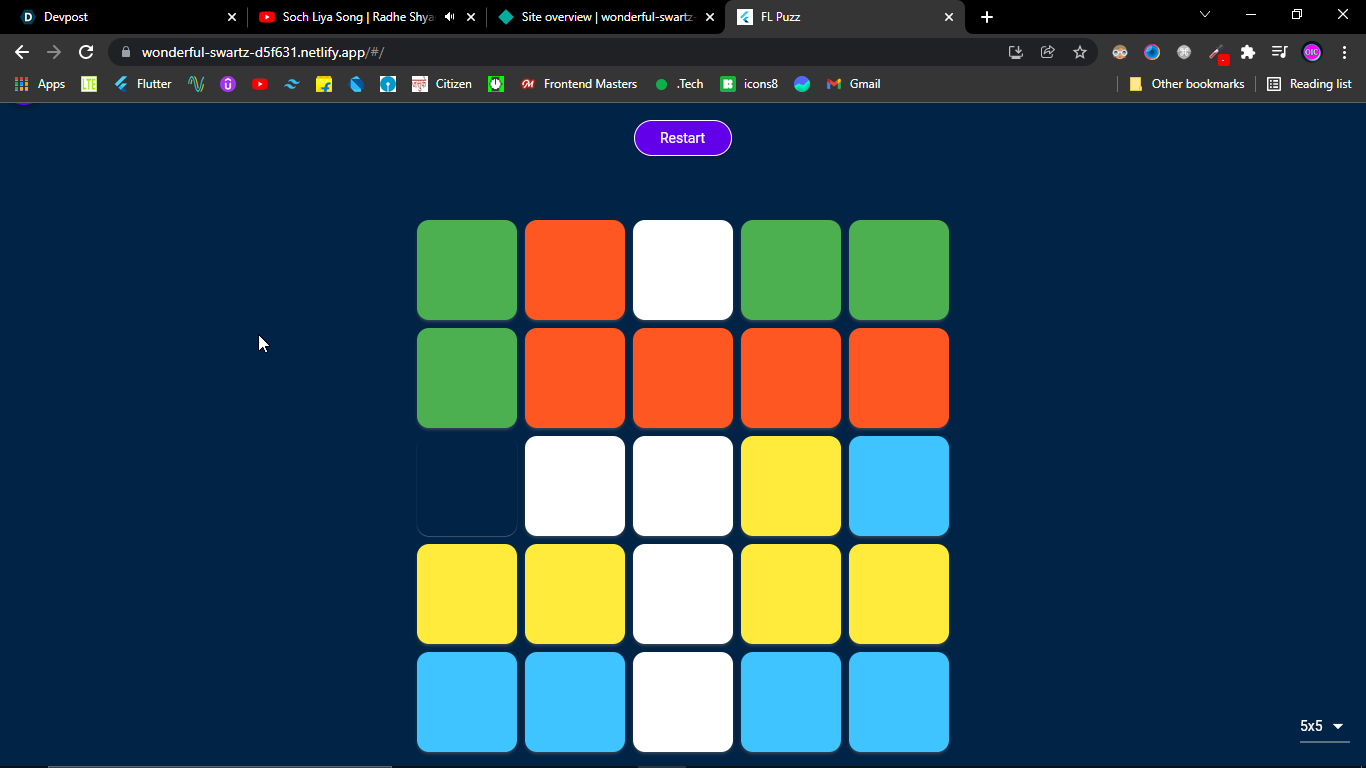Open a new browser tab

point(987,17)
